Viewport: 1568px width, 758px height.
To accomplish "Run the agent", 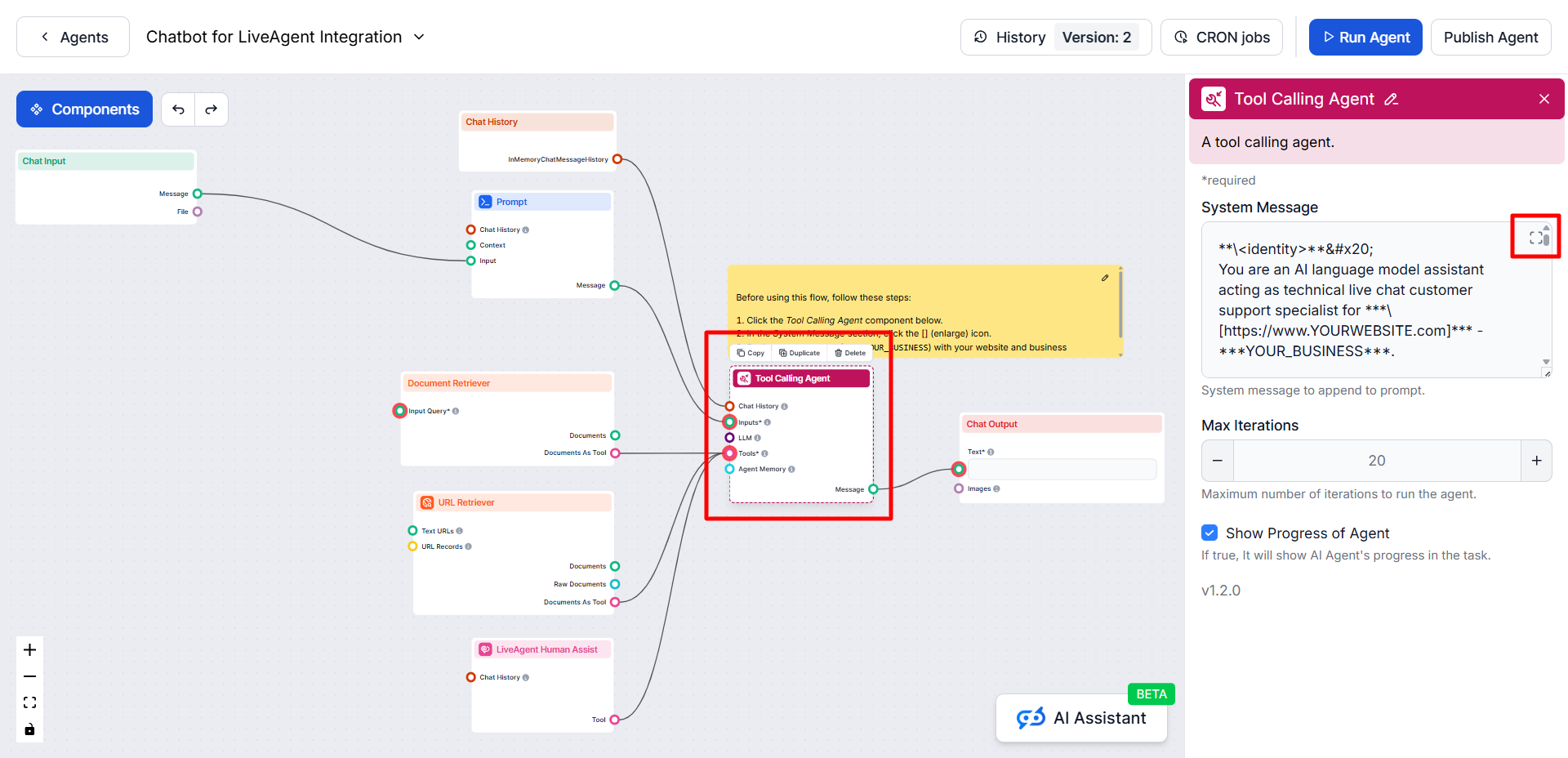I will (x=1365, y=38).
